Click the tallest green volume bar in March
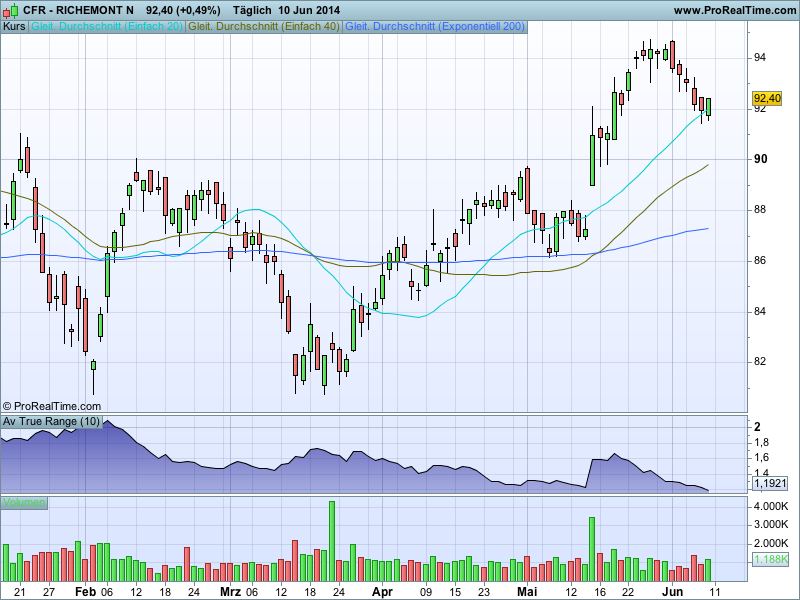Viewport: 800px width, 600px height. tap(332, 541)
